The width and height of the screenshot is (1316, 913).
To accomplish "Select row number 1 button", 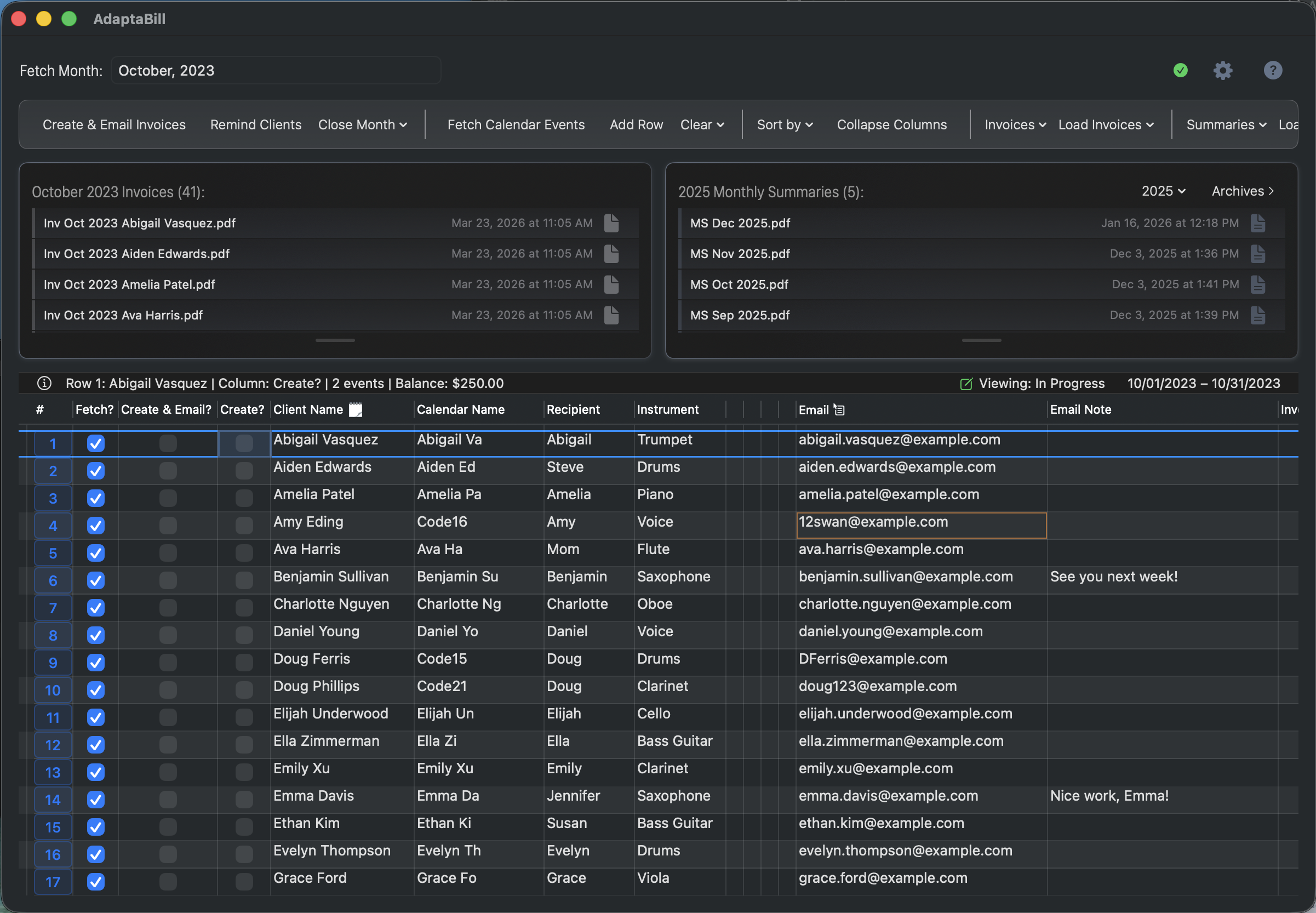I will point(53,444).
